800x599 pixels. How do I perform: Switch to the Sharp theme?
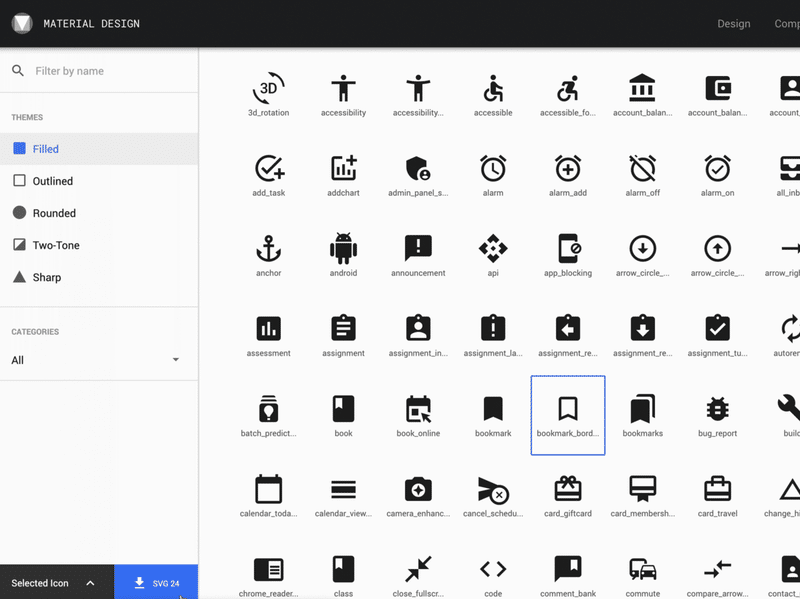pos(99,278)
